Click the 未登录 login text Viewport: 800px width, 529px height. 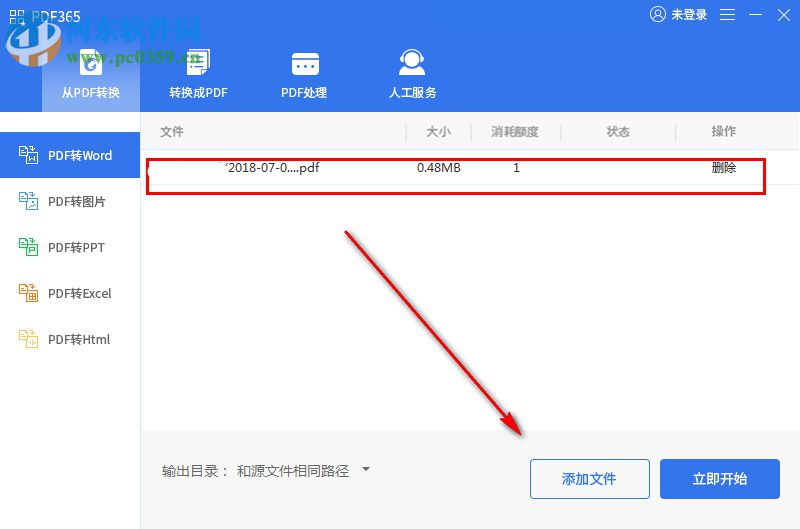pos(689,15)
